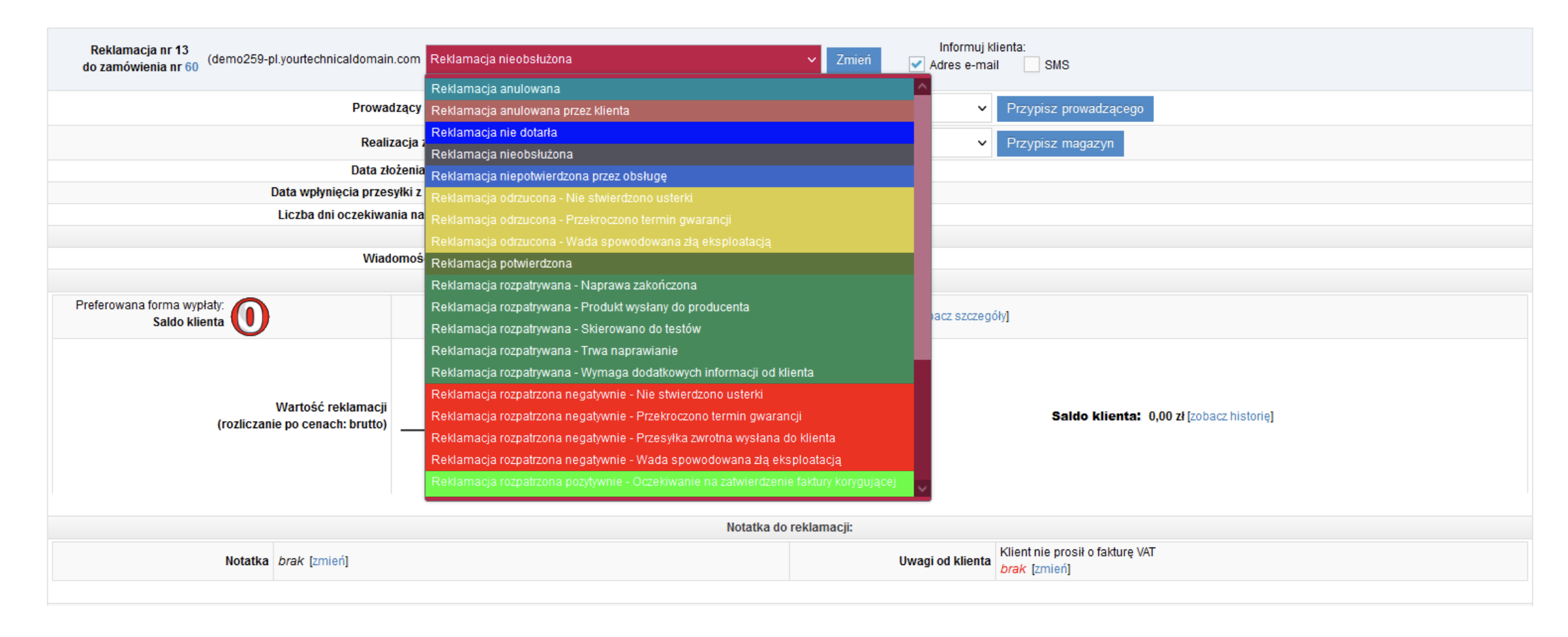Click zmień link next to Notatka
Viewport: 1568px width, 637px height.
[x=329, y=561]
